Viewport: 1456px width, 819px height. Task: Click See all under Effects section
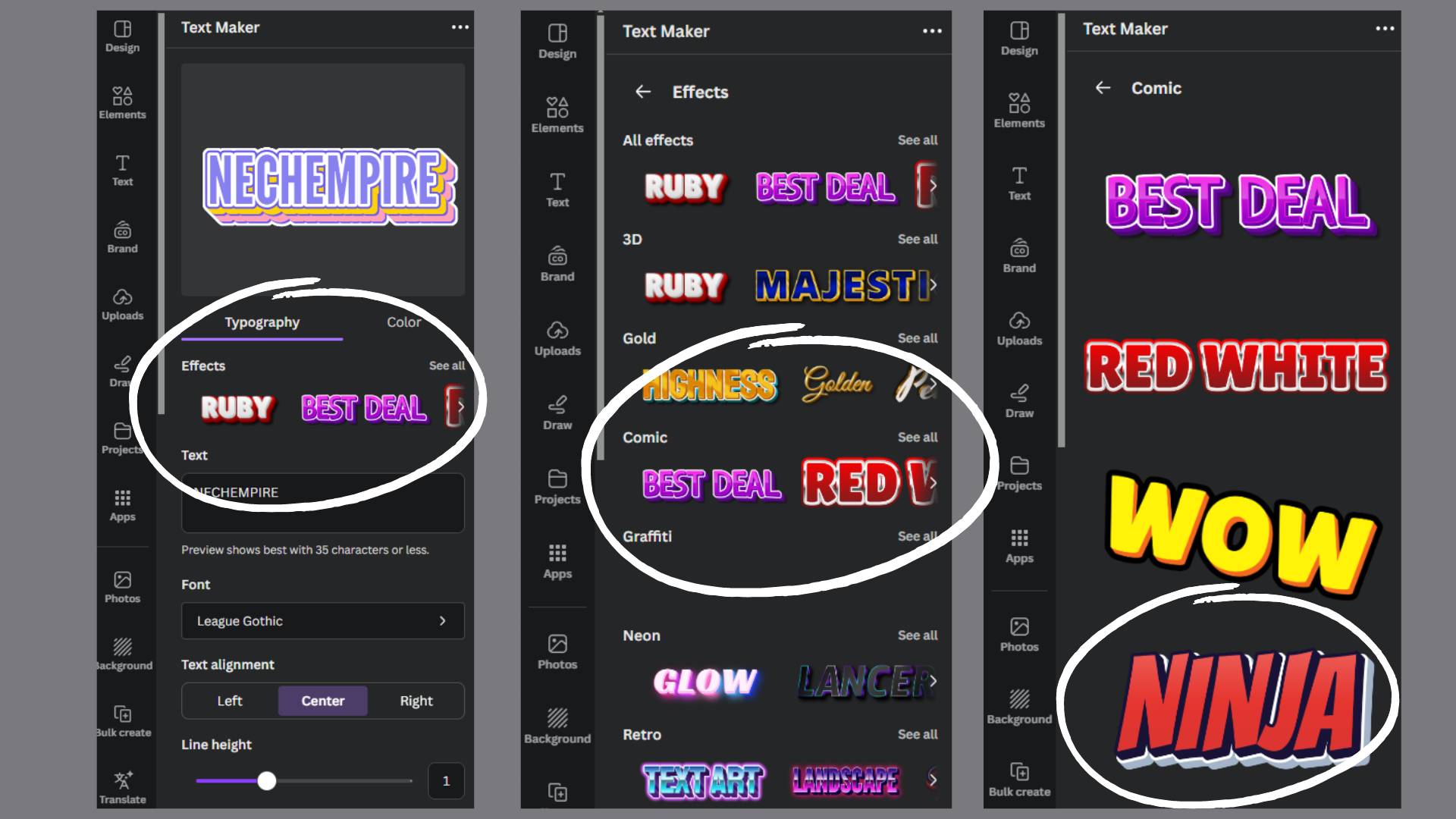(x=446, y=365)
